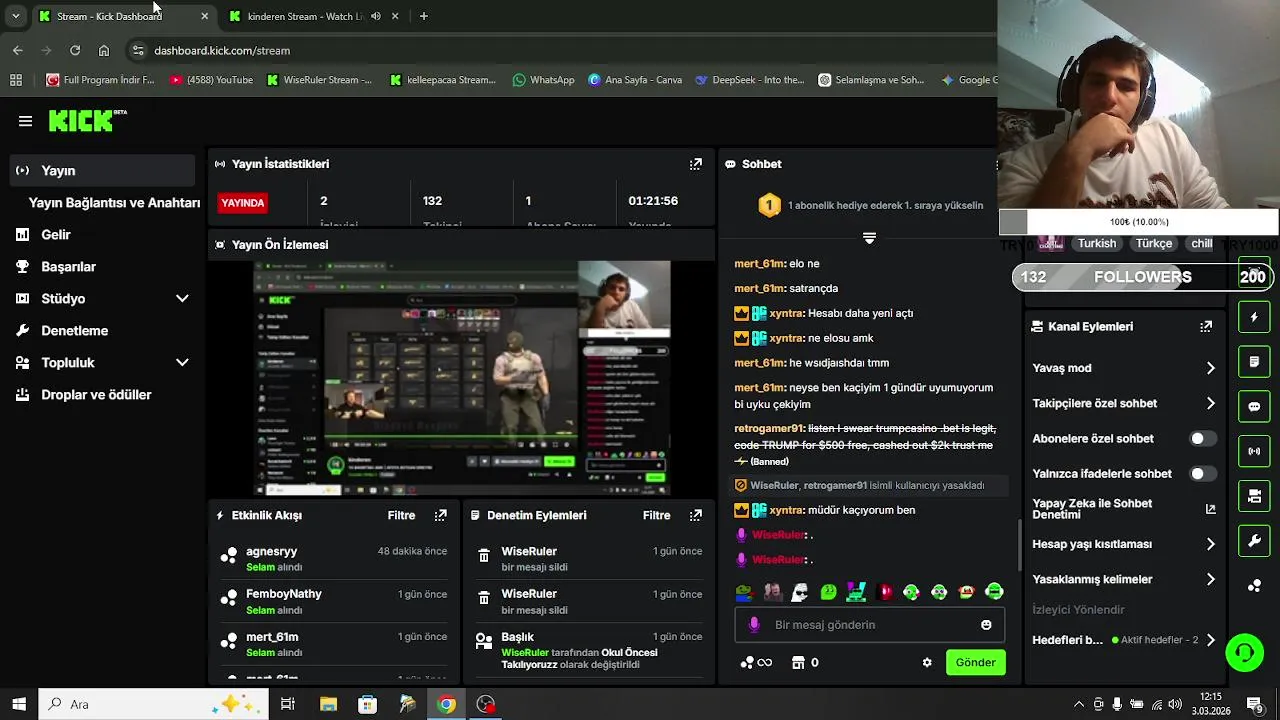The image size is (1280, 720).
Task: Open Hedefleri settings arrow
Action: [1210, 640]
